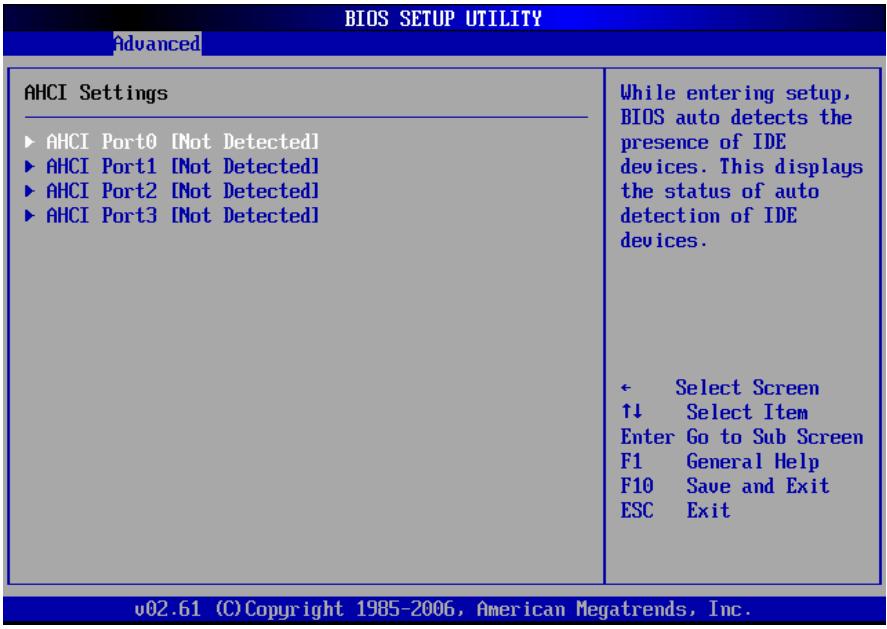Expand AHCI Port1 submenu
This screenshot has height=629, width=887.
(x=172, y=166)
